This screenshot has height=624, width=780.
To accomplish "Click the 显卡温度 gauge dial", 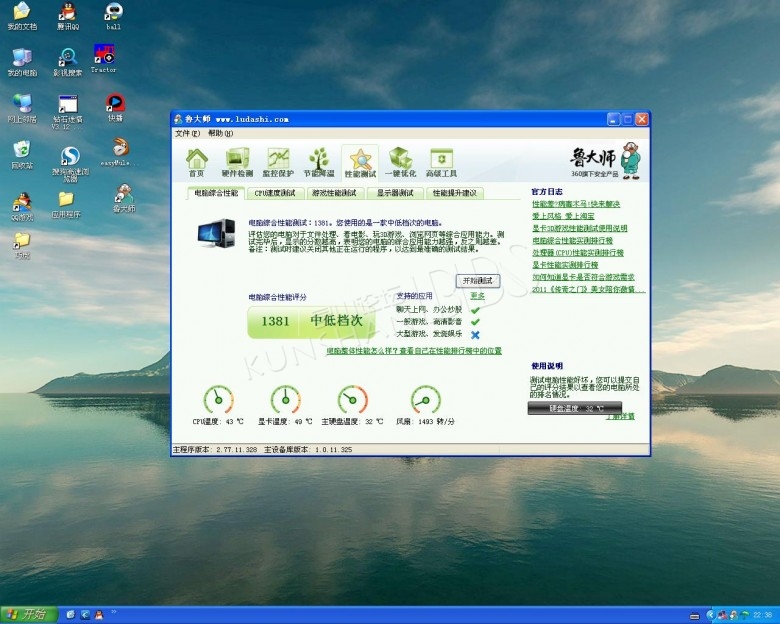I will click(x=286, y=399).
